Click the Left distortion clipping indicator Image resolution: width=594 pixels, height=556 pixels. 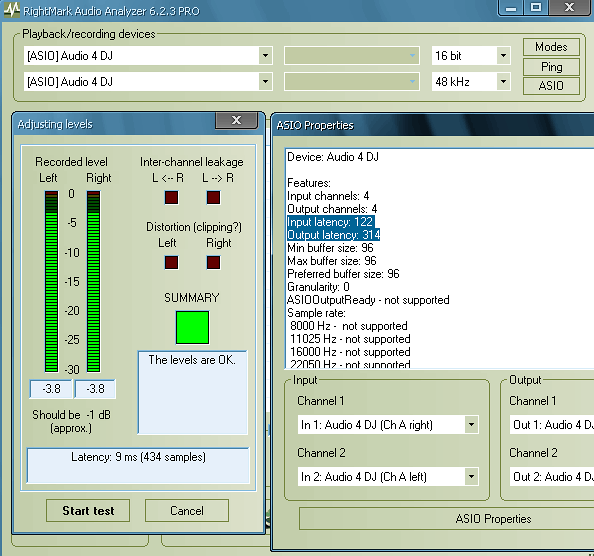click(x=172, y=262)
